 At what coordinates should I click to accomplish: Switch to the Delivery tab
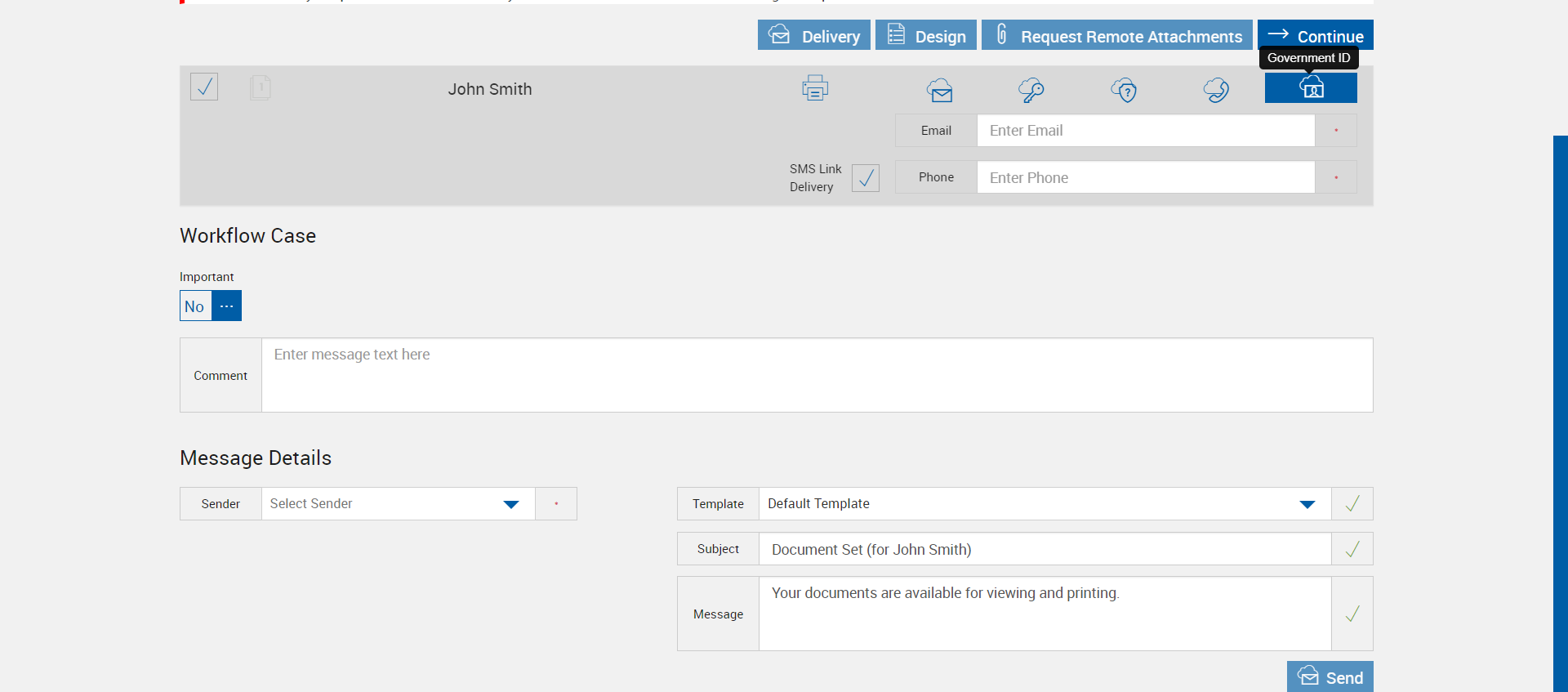814,35
